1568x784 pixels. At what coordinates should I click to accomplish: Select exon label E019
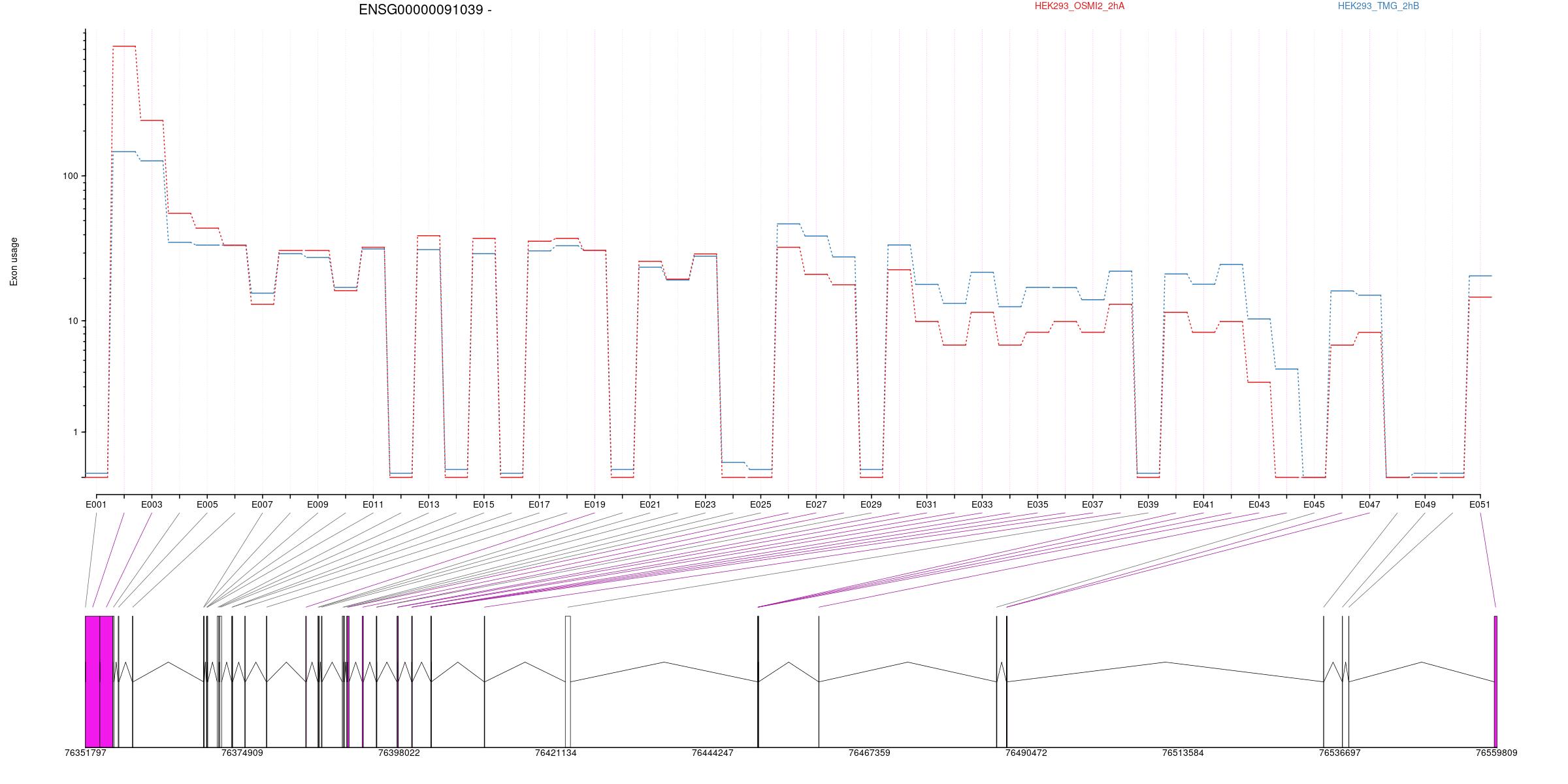click(x=595, y=504)
